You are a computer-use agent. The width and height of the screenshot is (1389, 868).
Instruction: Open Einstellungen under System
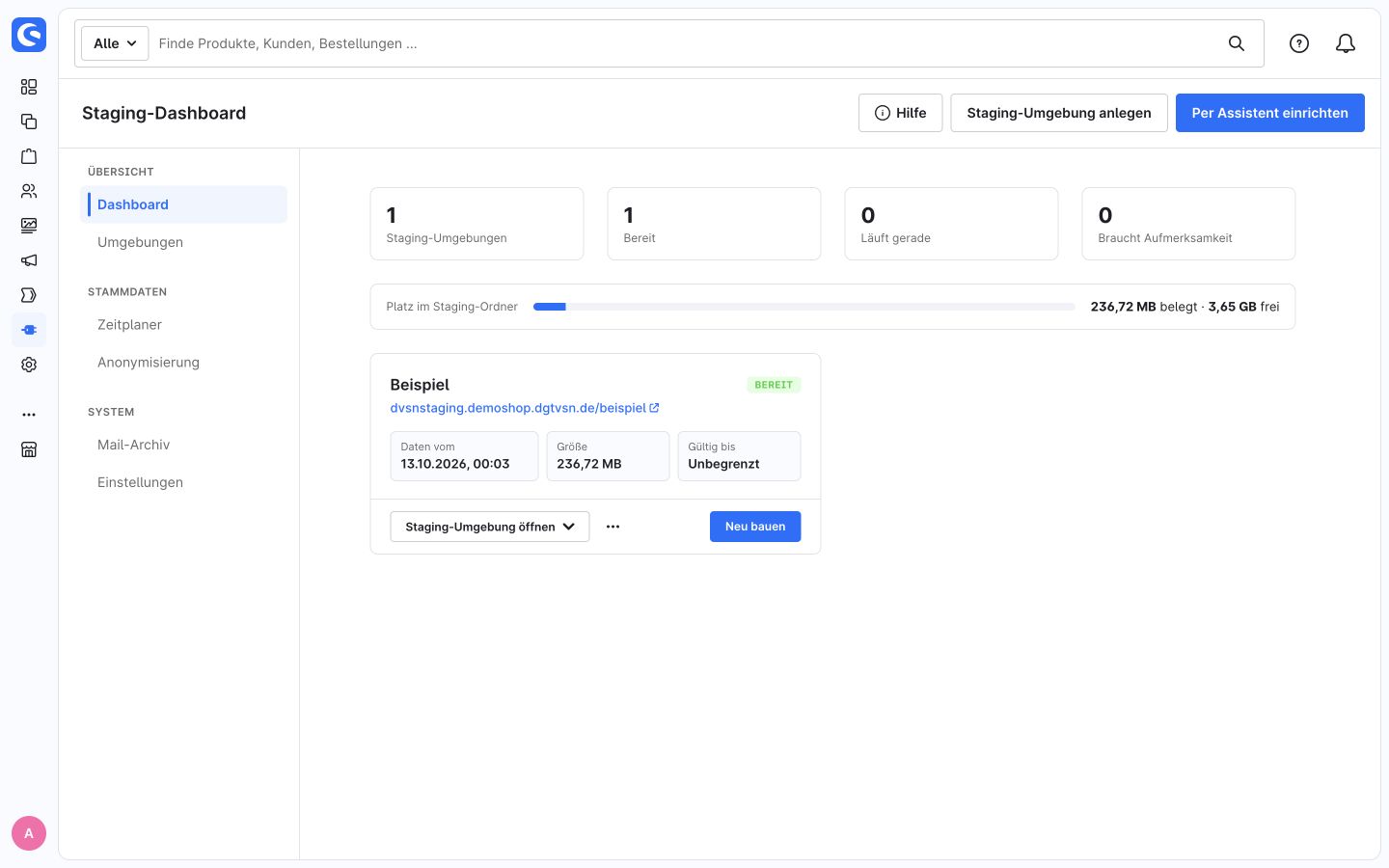tap(183, 482)
